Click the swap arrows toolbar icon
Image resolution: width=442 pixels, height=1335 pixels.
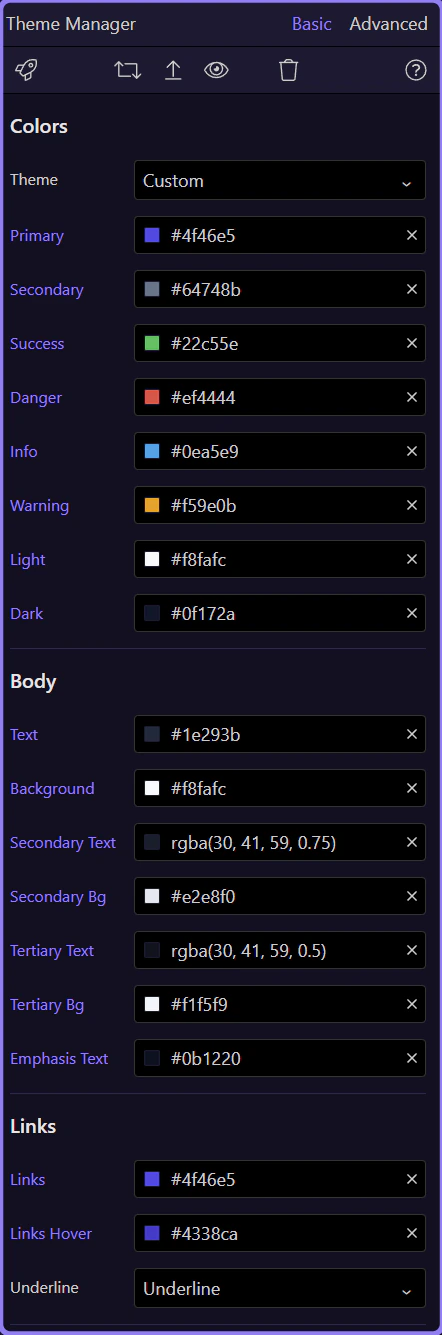click(x=128, y=70)
